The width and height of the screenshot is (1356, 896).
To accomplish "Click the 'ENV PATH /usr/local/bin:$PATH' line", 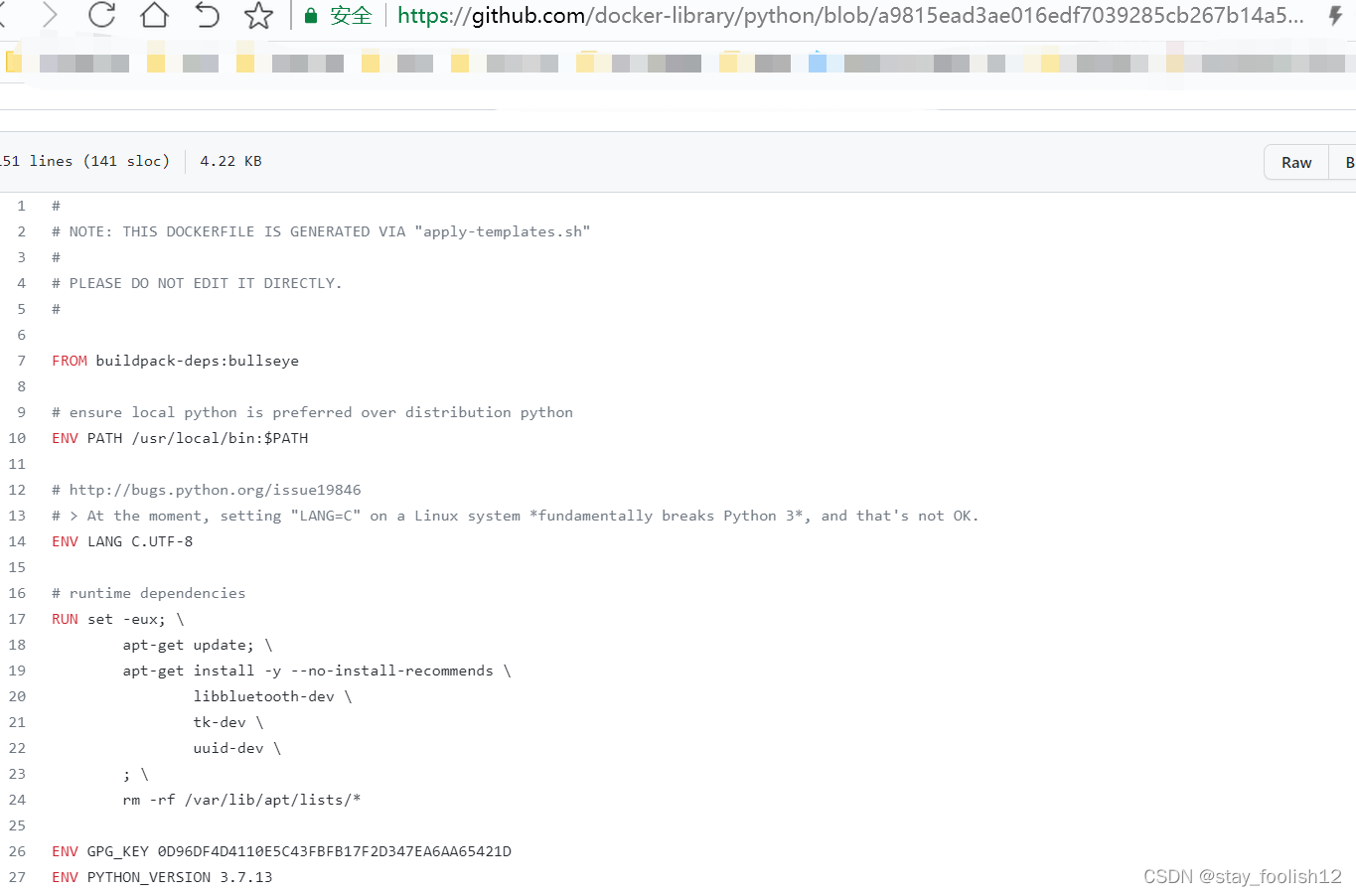I will (x=180, y=438).
